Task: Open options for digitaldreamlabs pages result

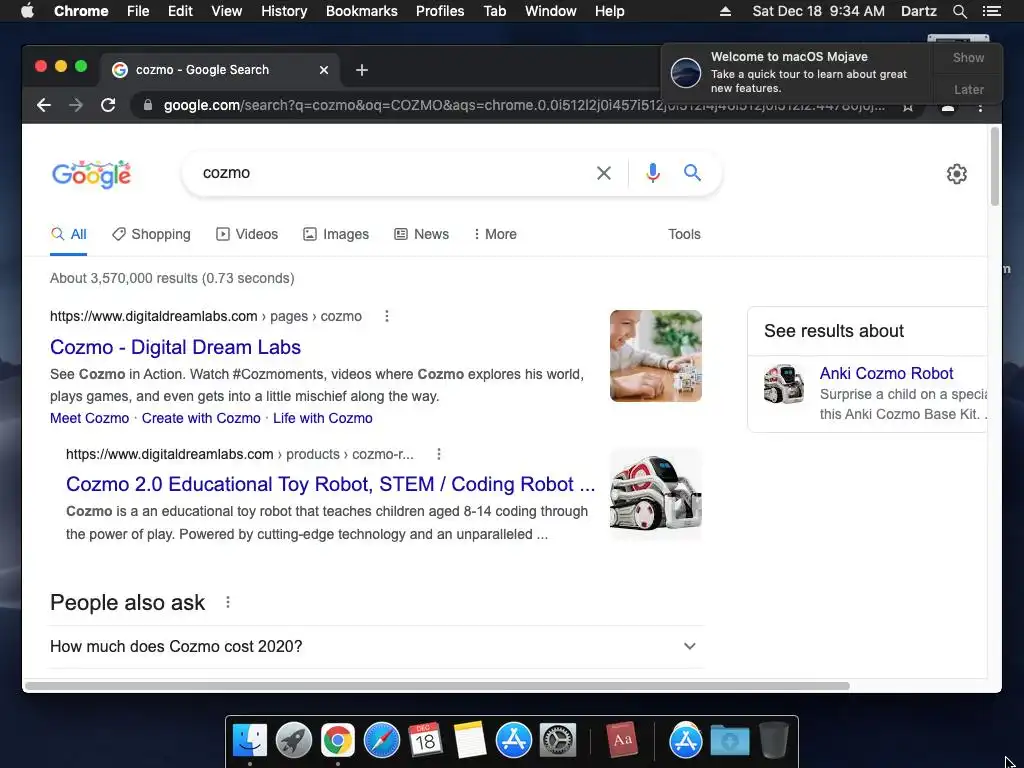Action: [x=387, y=316]
